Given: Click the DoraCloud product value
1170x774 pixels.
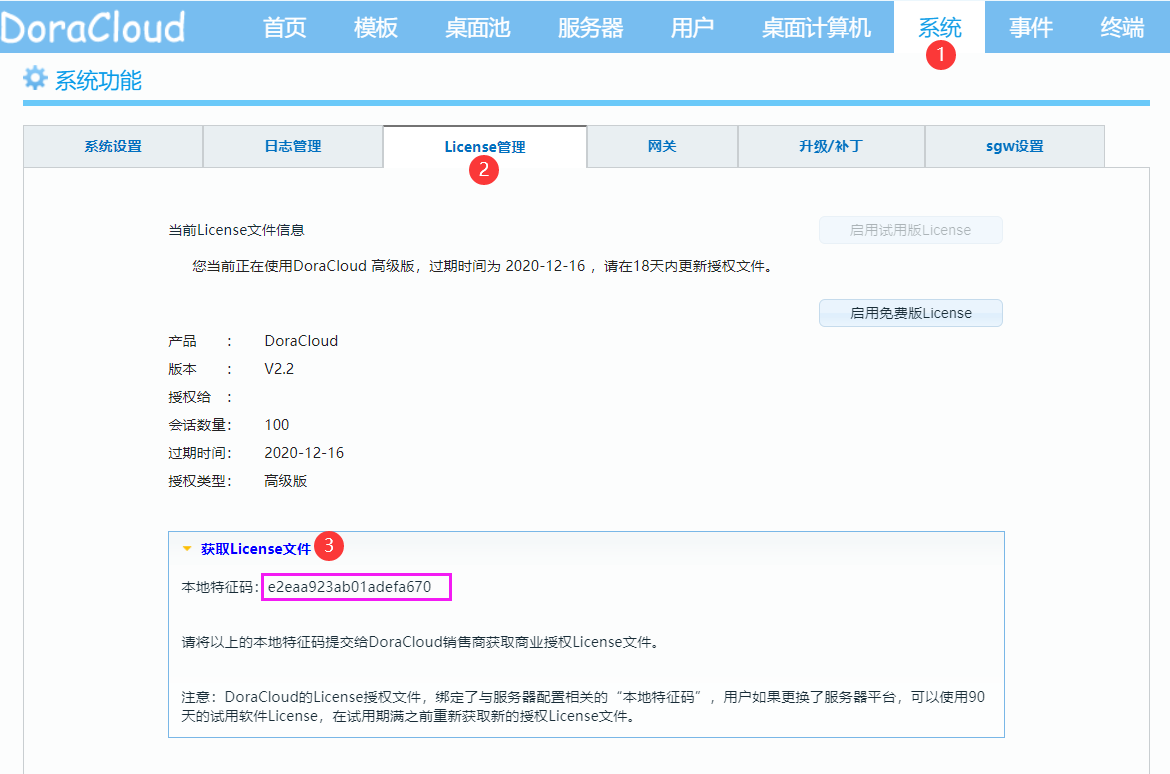Looking at the screenshot, I should tap(301, 341).
